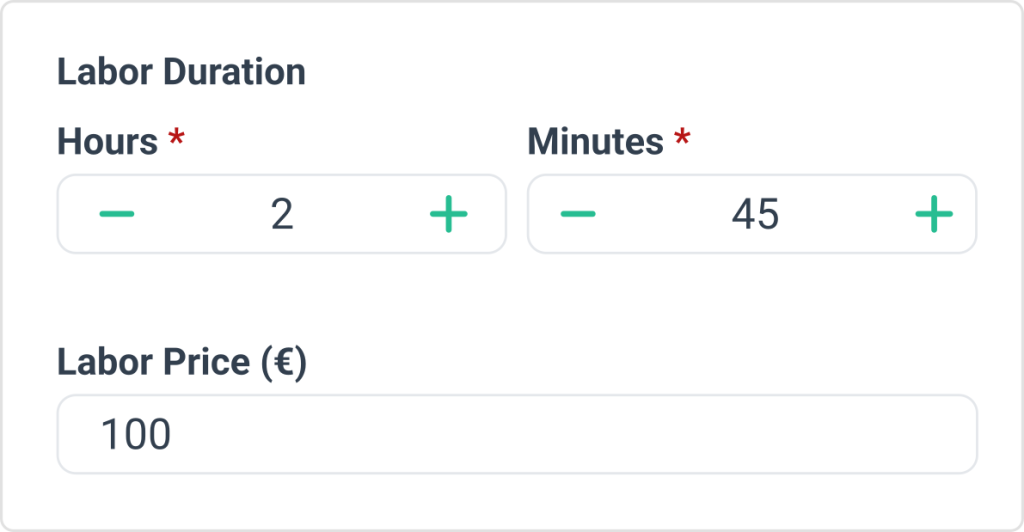Select the minutes value 45

[755, 215]
